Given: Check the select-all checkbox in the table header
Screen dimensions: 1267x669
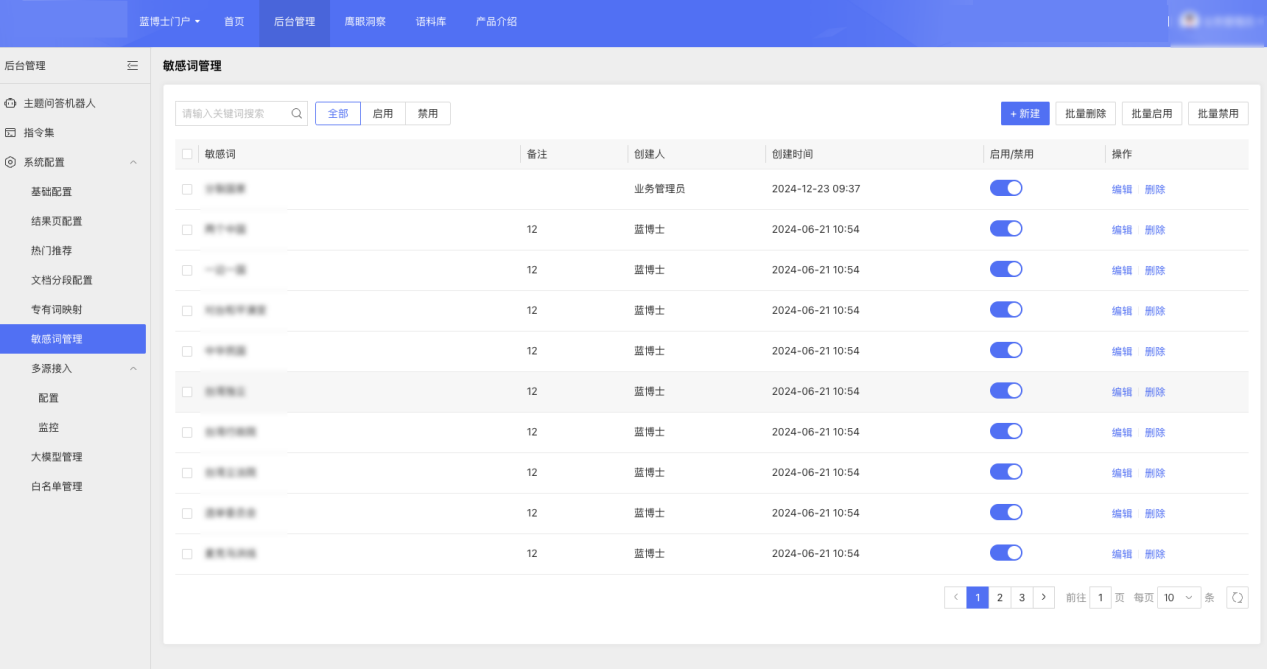Looking at the screenshot, I should (x=187, y=154).
